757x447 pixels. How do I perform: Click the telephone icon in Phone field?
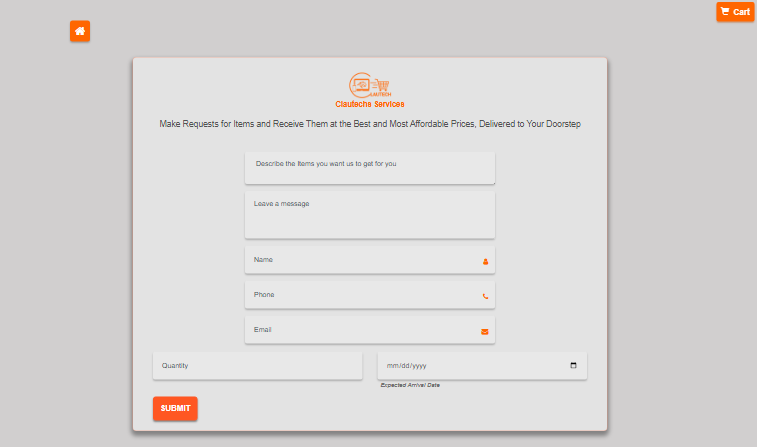(485, 296)
